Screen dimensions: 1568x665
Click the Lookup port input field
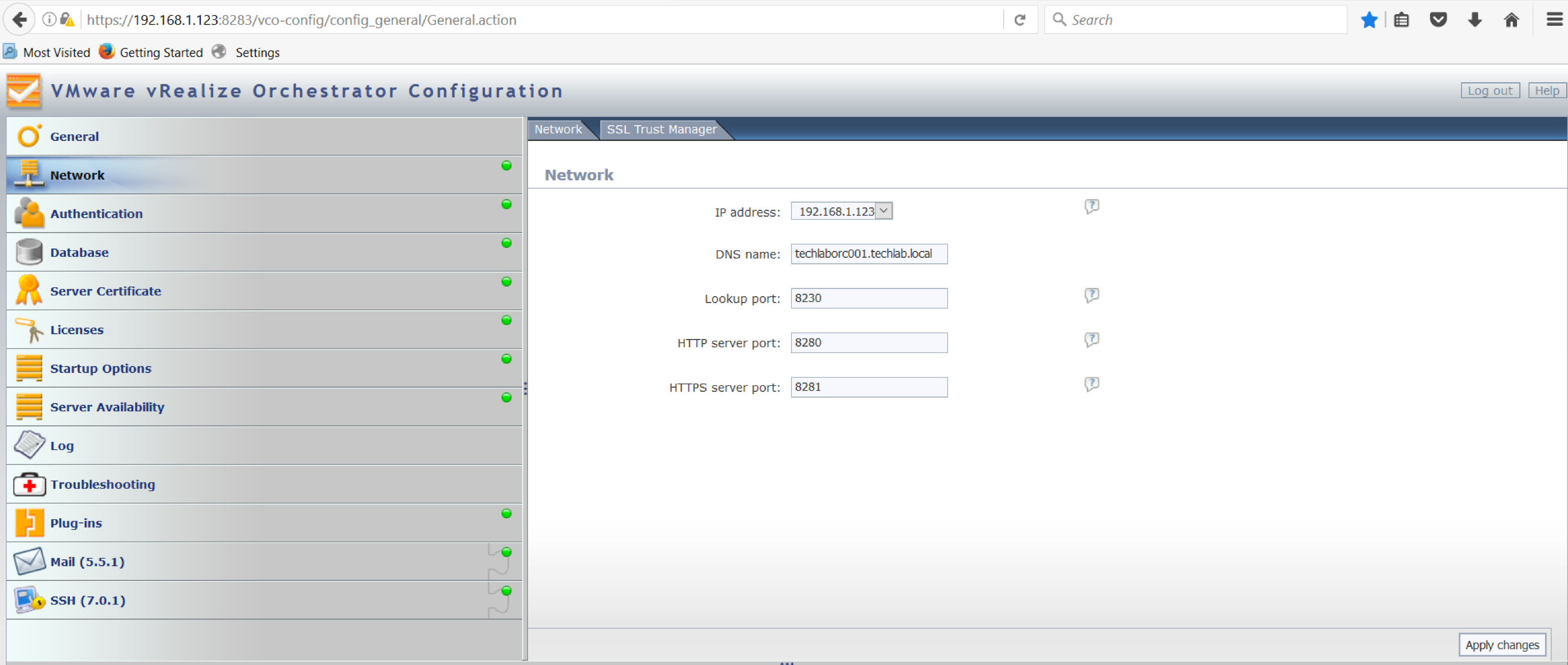[869, 298]
